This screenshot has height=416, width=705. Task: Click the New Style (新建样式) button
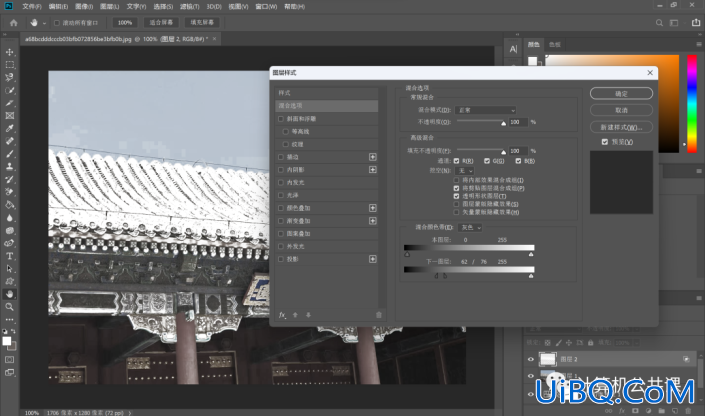pyautogui.click(x=621, y=127)
